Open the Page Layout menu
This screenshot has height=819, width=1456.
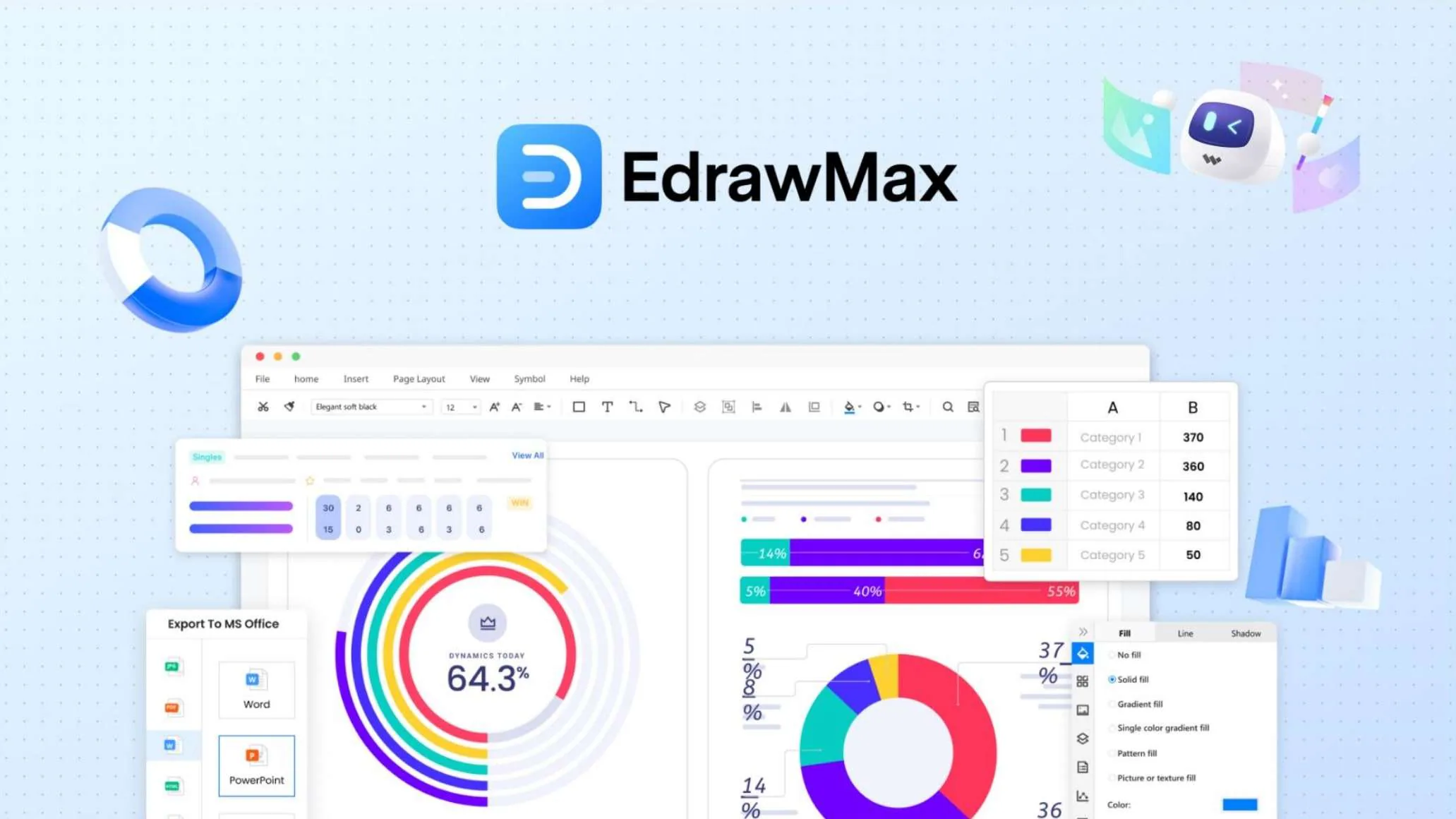(418, 378)
